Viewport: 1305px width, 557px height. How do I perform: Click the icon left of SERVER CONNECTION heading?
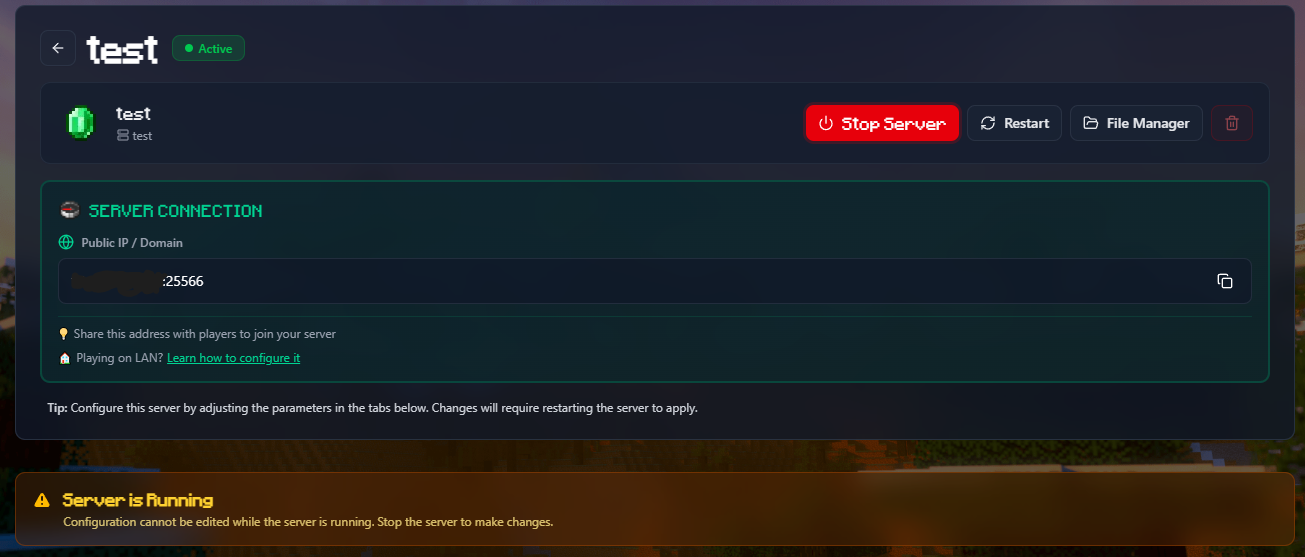click(69, 211)
